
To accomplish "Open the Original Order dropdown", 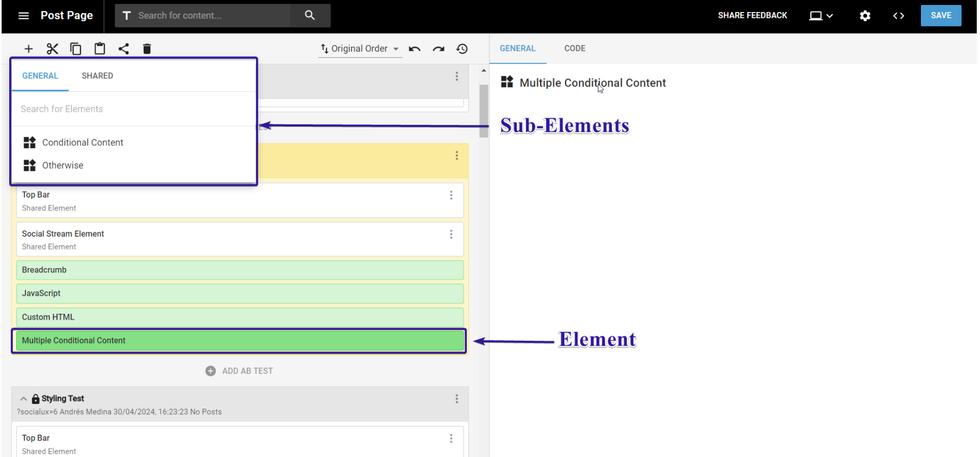I will pyautogui.click(x=360, y=49).
